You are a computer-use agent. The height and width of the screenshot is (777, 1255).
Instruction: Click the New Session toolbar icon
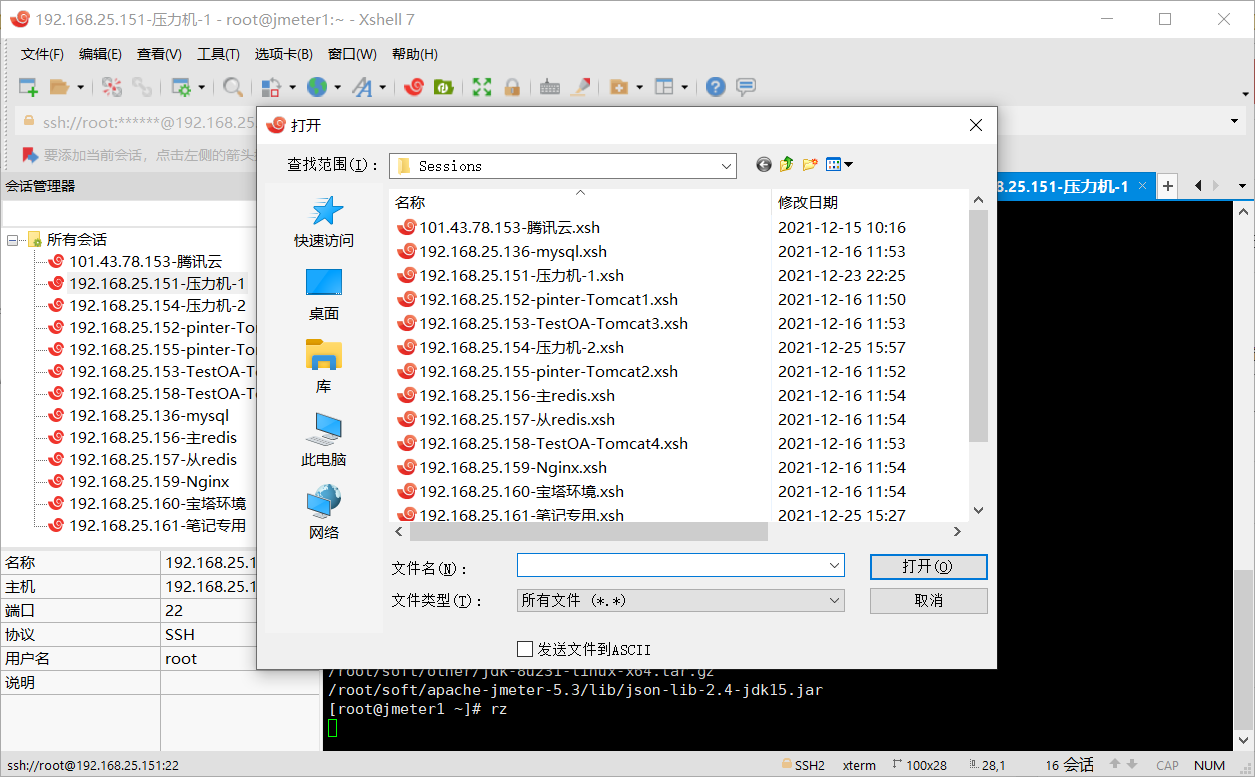[x=28, y=87]
